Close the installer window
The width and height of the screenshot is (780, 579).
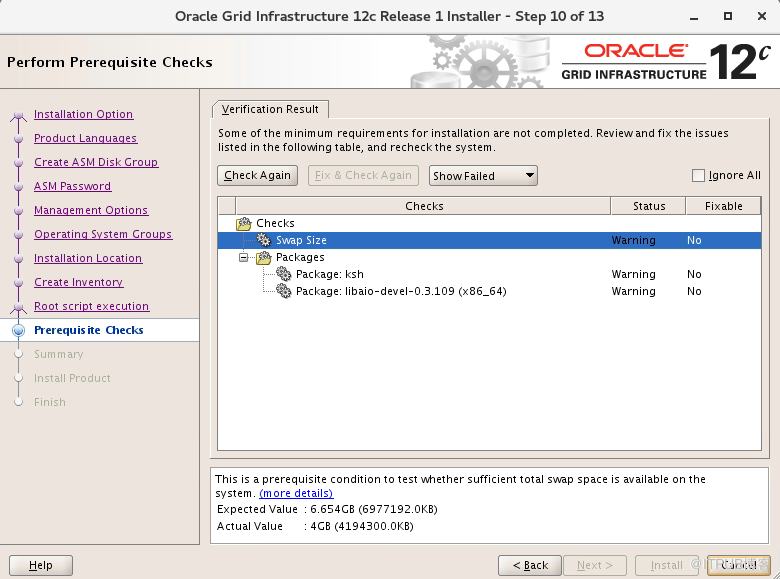tap(762, 16)
